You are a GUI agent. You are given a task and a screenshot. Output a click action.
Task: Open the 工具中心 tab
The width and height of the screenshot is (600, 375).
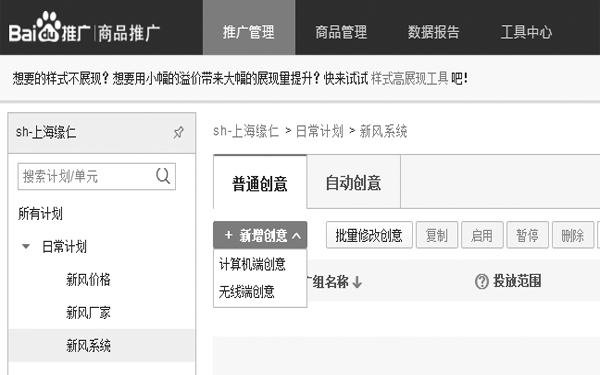point(526,32)
